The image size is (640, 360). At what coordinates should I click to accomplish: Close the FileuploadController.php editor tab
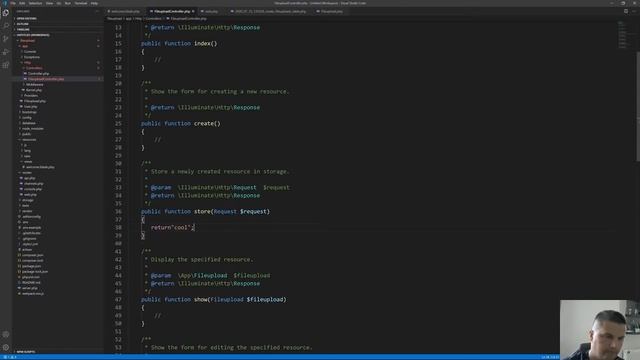click(x=193, y=11)
